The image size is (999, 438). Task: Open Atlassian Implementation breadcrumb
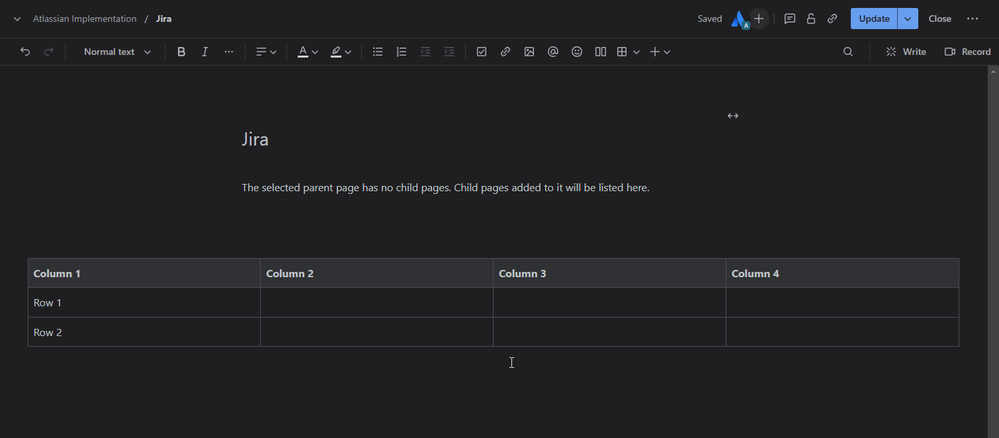click(x=85, y=19)
